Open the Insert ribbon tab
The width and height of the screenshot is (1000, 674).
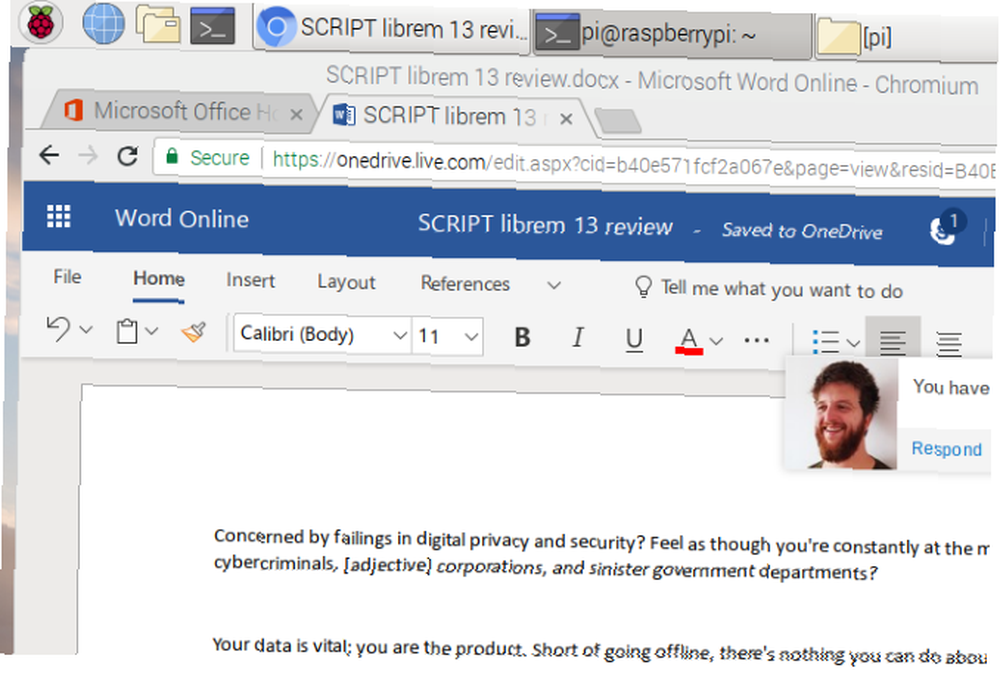[x=250, y=281]
